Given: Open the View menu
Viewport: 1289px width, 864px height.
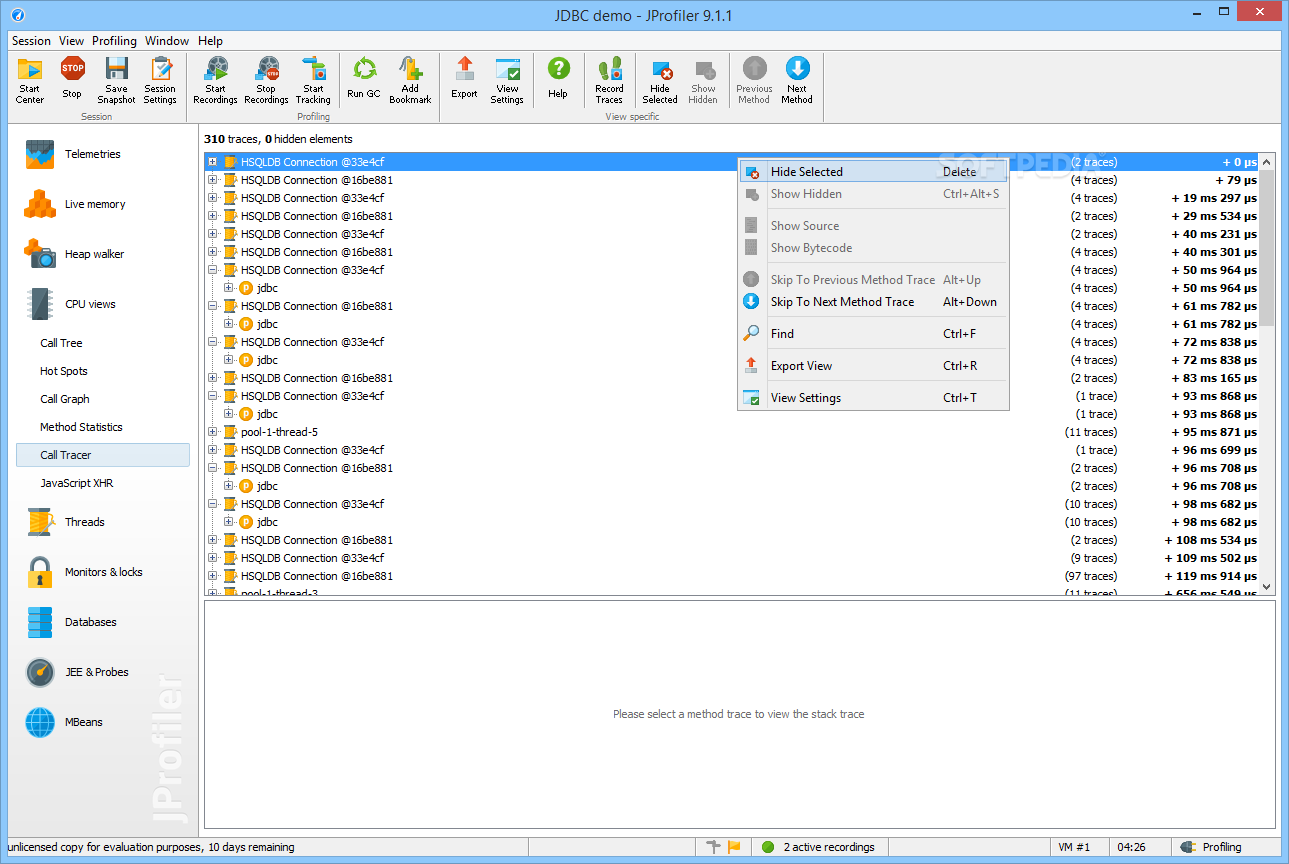Looking at the screenshot, I should pos(71,41).
